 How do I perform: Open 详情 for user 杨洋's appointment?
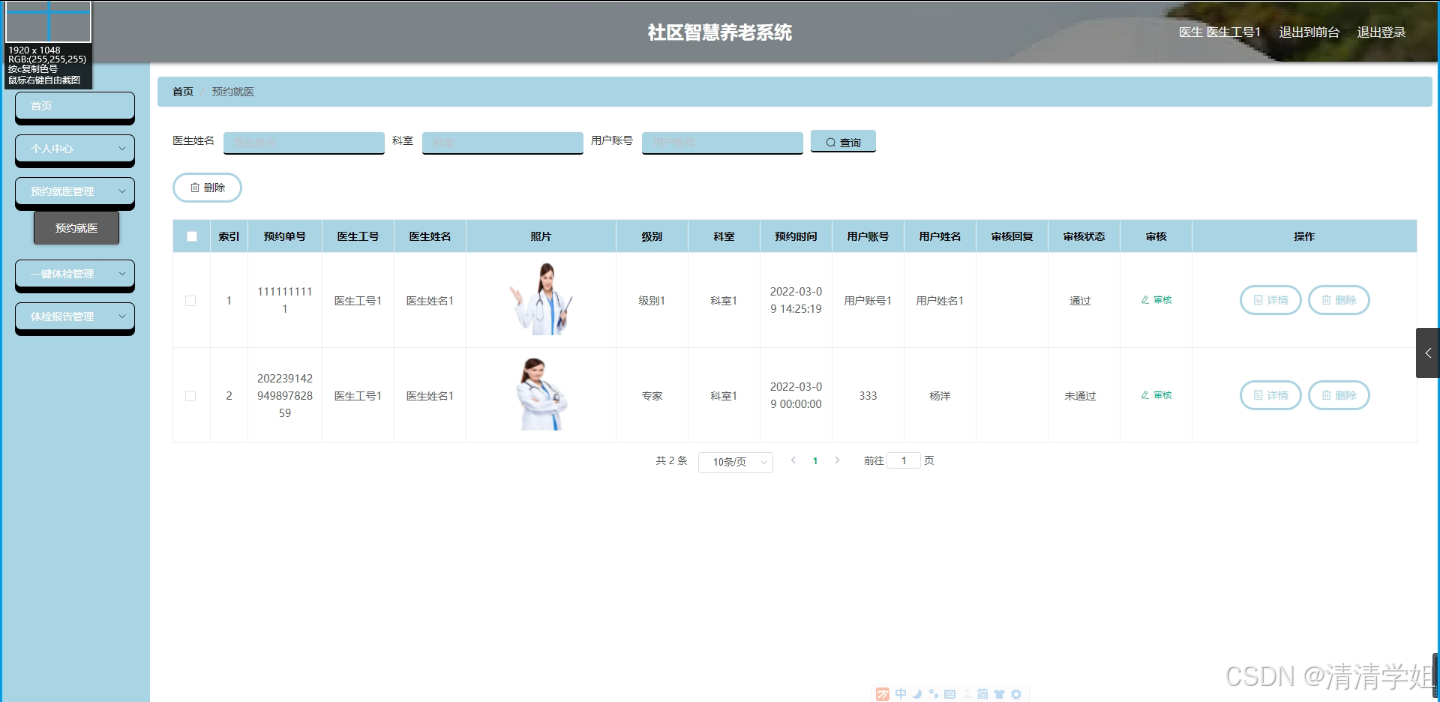(x=1270, y=395)
